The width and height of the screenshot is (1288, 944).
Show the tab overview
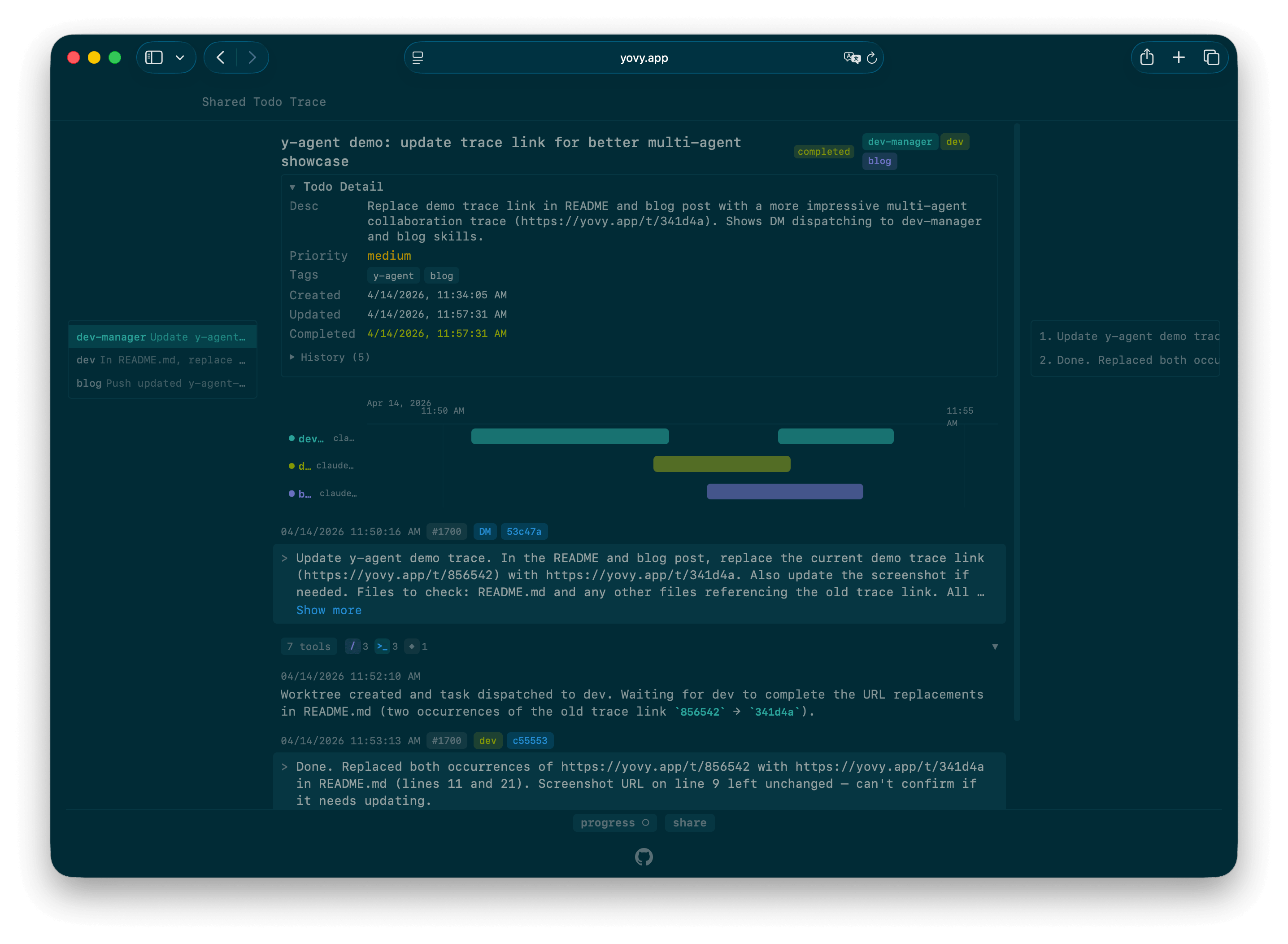pyautogui.click(x=1211, y=57)
